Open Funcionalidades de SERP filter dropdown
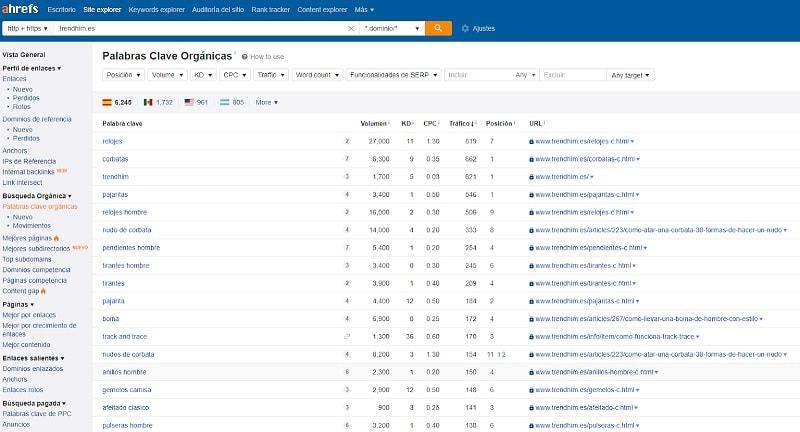Image resolution: width=800 pixels, height=432 pixels. pyautogui.click(x=393, y=75)
